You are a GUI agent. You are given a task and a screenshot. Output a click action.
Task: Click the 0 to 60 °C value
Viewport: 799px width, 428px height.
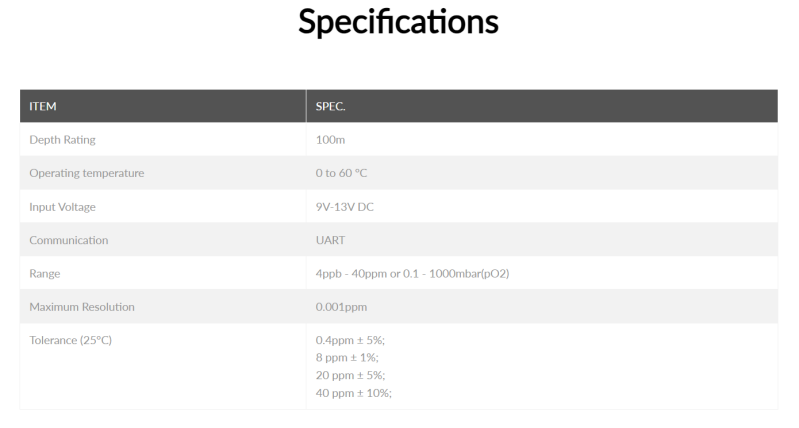(341, 173)
